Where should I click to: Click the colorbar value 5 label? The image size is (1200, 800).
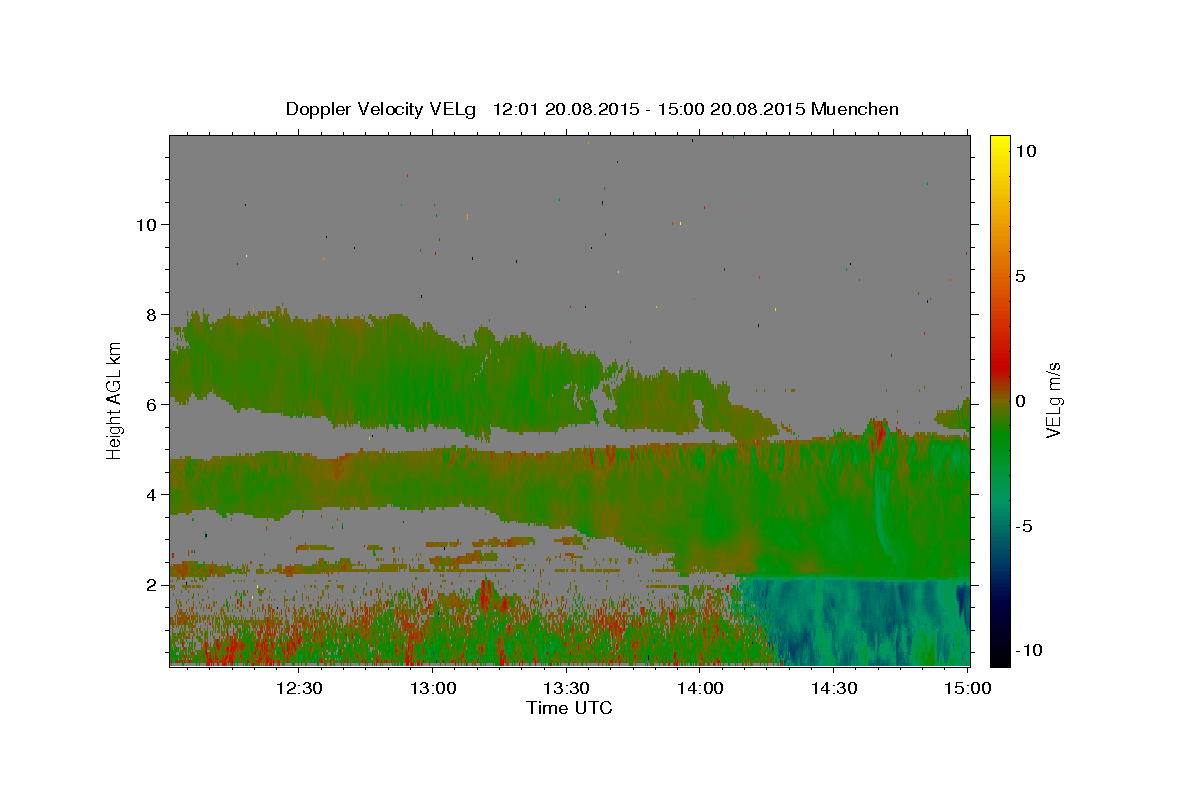[x=1020, y=275]
